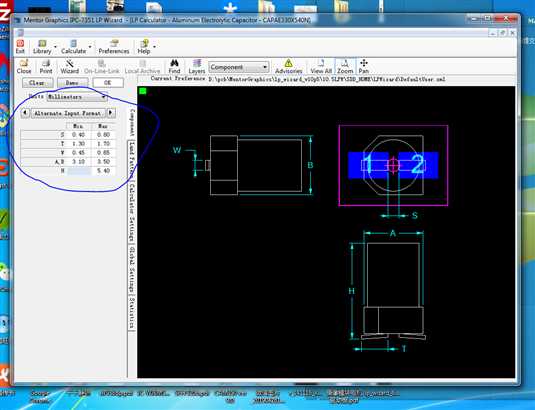
Task: Select the T Max value 1.70 cell
Action: click(x=103, y=144)
